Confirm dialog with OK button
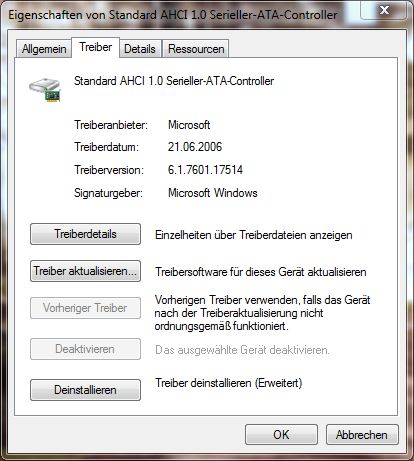This screenshot has width=414, height=461. tap(281, 435)
